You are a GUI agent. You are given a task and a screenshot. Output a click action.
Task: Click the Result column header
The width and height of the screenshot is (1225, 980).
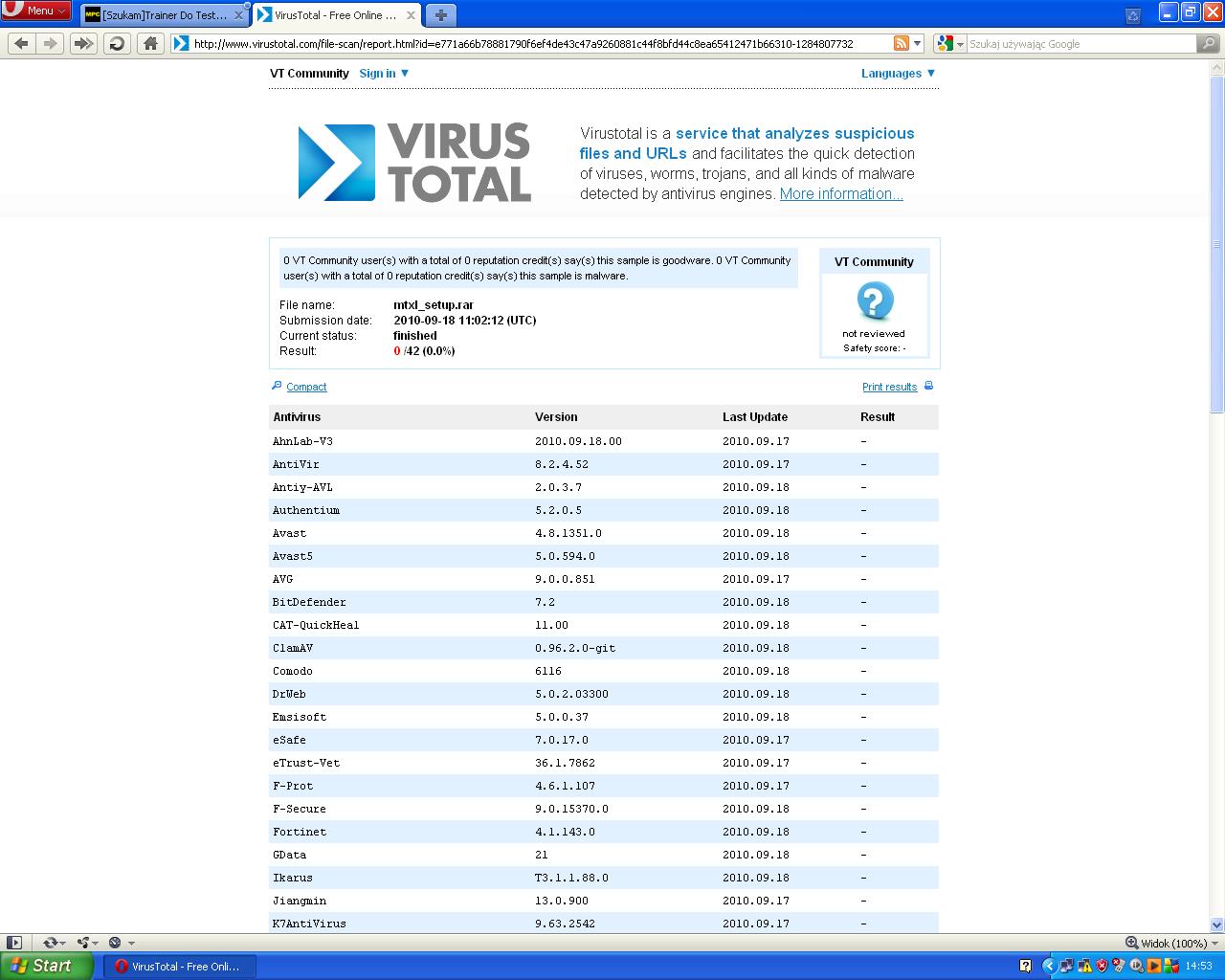pos(878,417)
